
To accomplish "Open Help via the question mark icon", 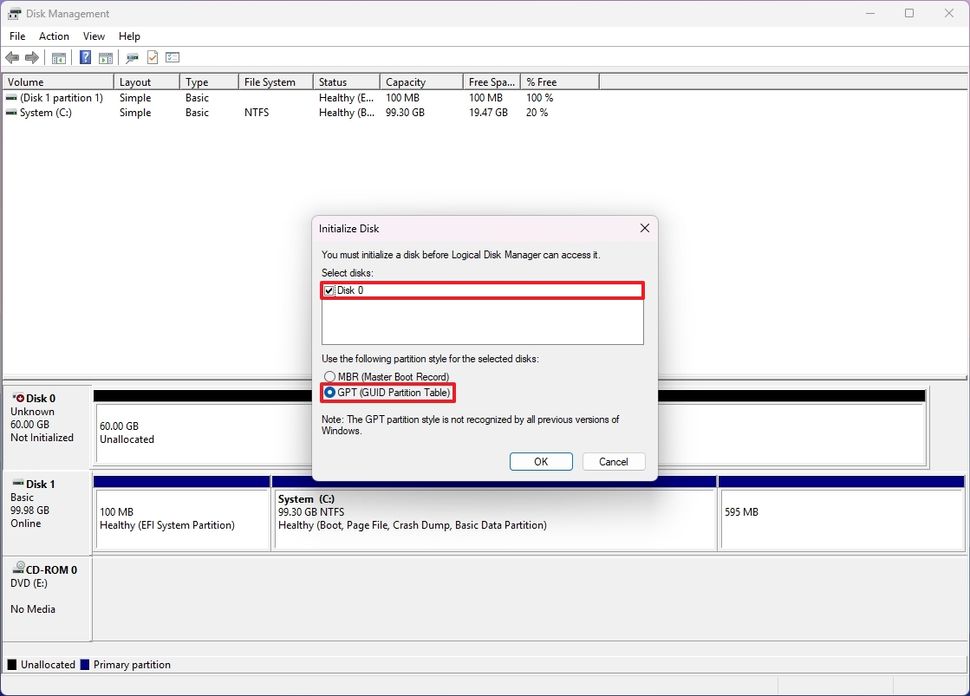I will (84, 57).
